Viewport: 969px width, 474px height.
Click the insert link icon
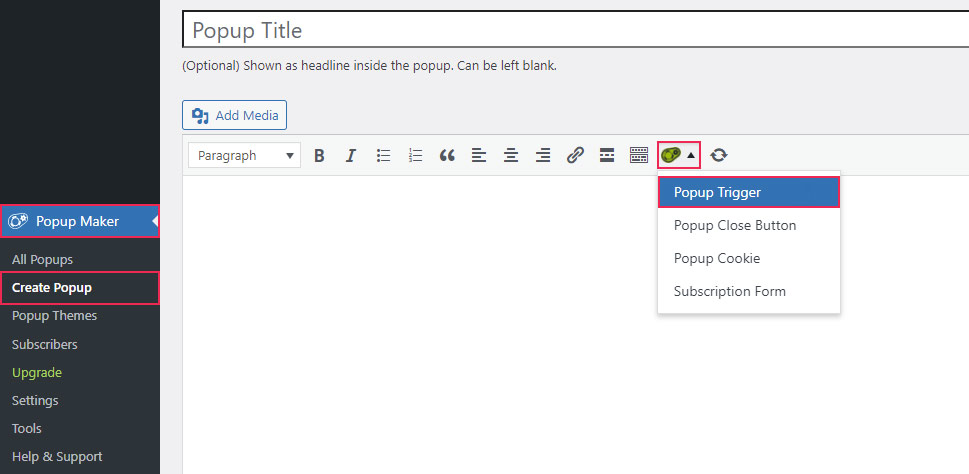pos(575,156)
